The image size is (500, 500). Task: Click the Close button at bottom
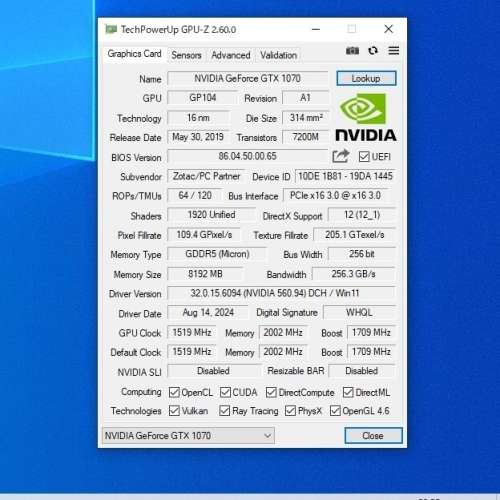click(373, 436)
